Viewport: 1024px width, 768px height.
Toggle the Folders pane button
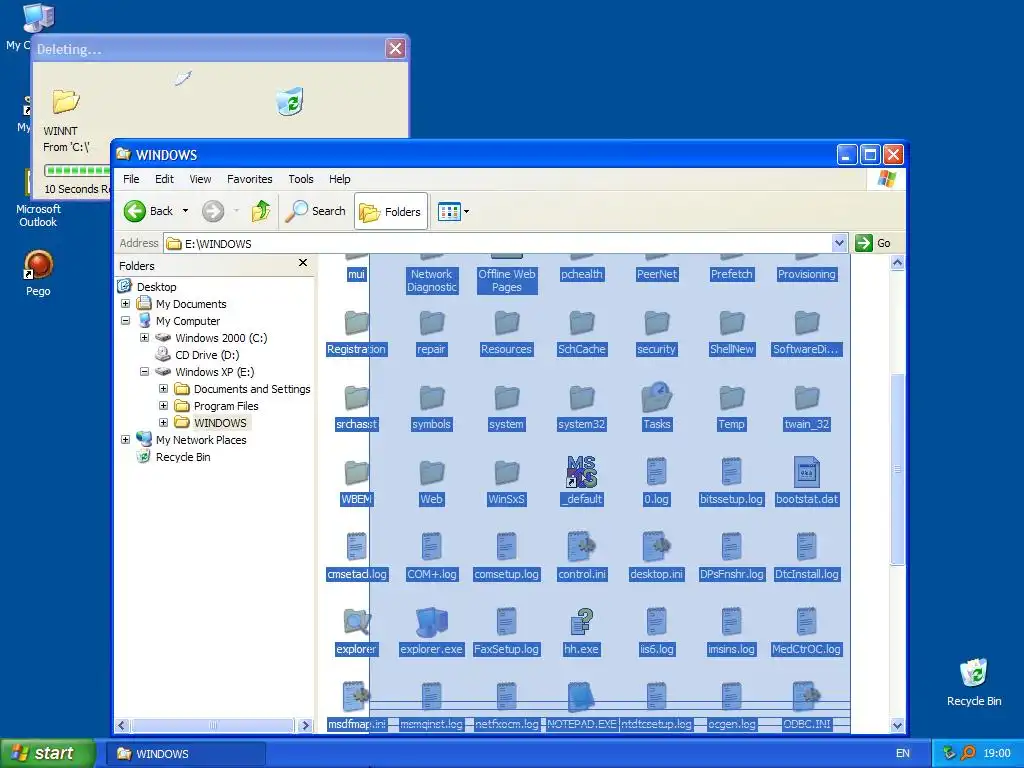(391, 212)
